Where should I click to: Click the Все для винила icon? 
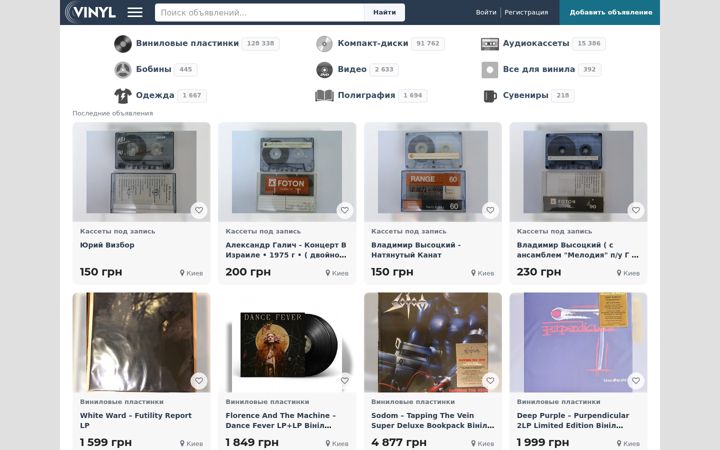[489, 70]
